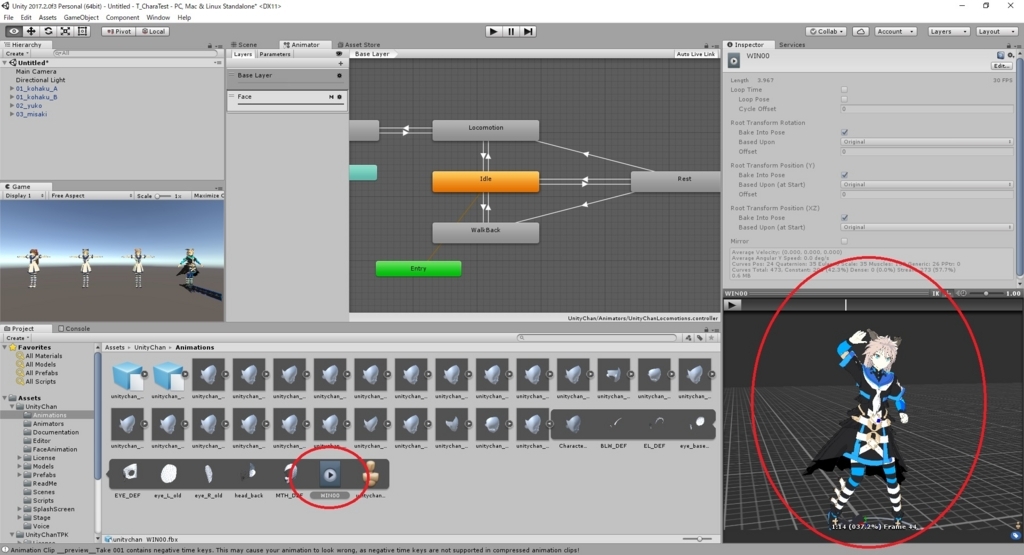Lock the Hierarchy panel

click(210, 45)
